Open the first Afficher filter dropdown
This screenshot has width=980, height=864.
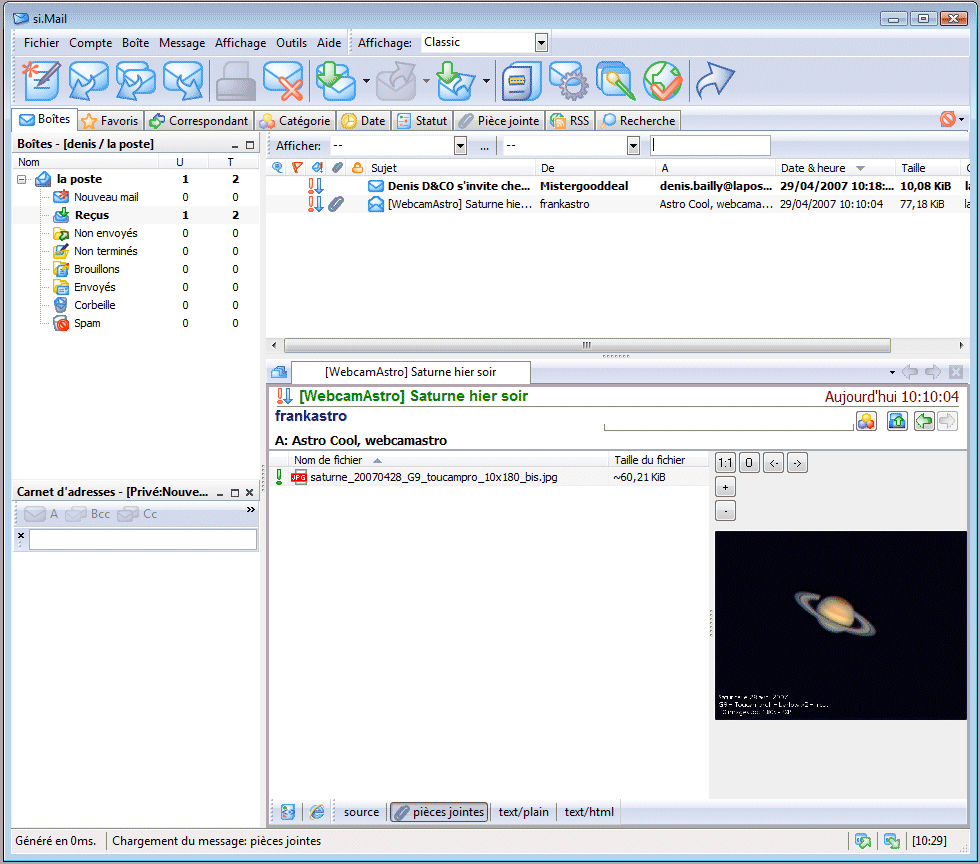(459, 145)
